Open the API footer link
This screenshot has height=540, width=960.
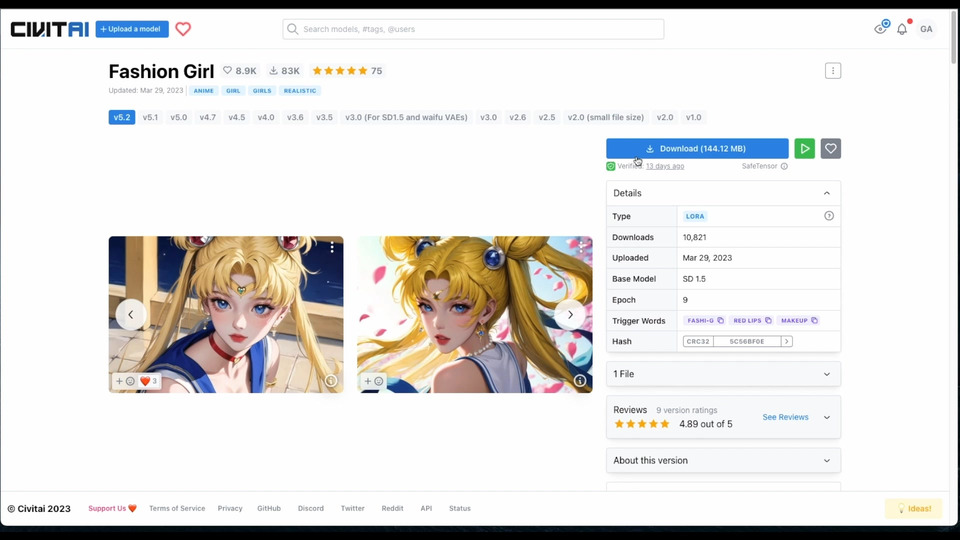426,508
